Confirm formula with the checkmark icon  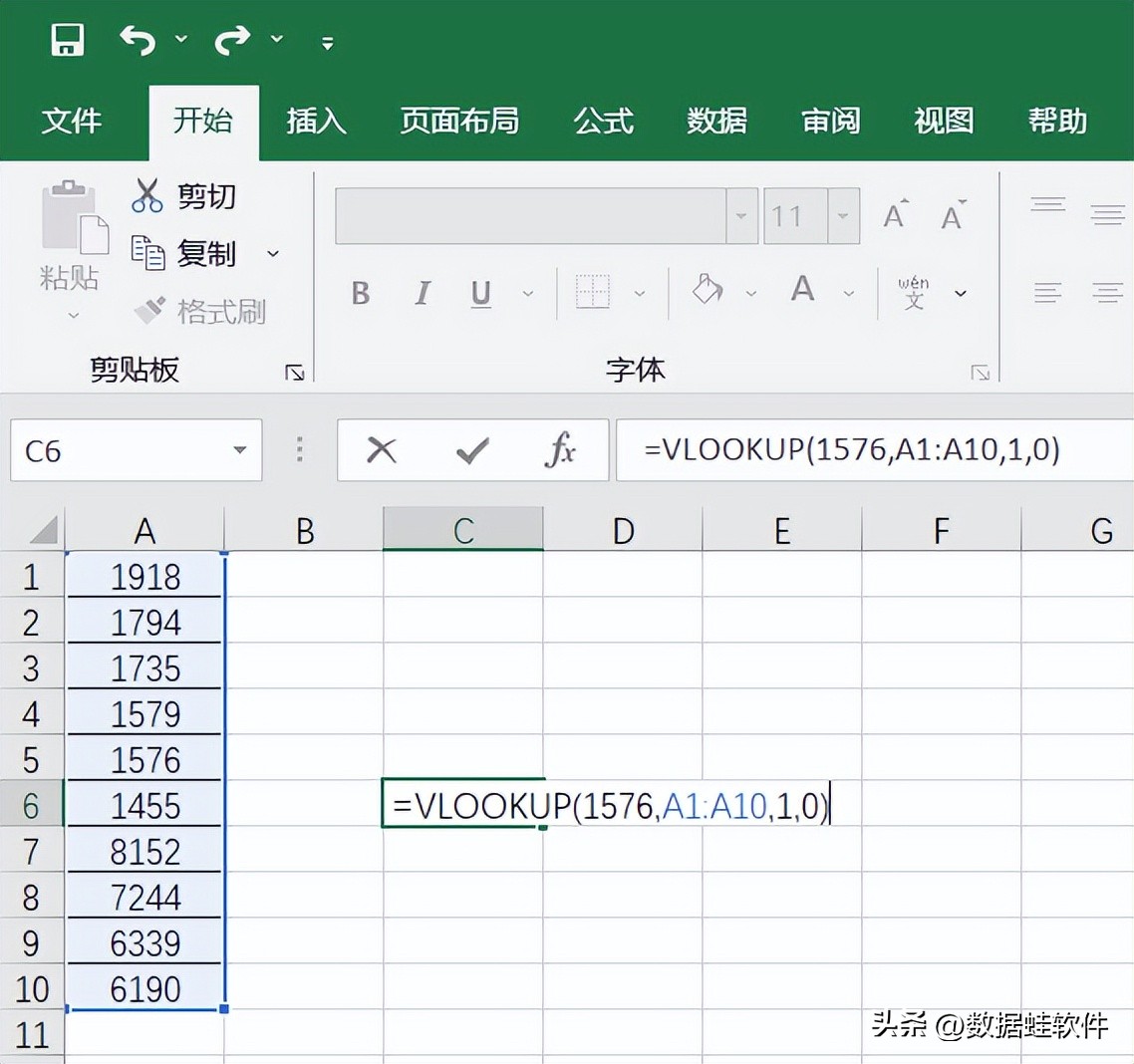471,451
